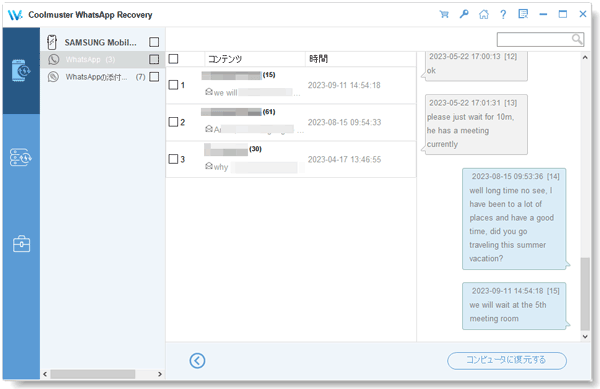The height and width of the screenshot is (389, 600).
Task: Click the WhatsApp logo icon in sidebar
Action: (x=54, y=59)
